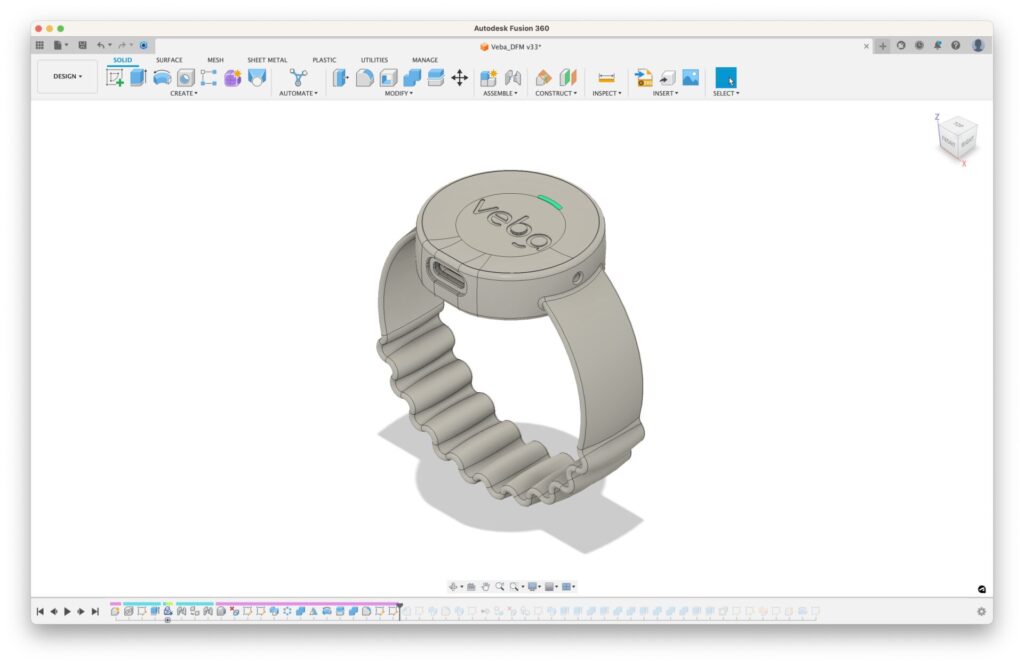
Task: Click the Insert Derive icon
Action: [x=643, y=78]
